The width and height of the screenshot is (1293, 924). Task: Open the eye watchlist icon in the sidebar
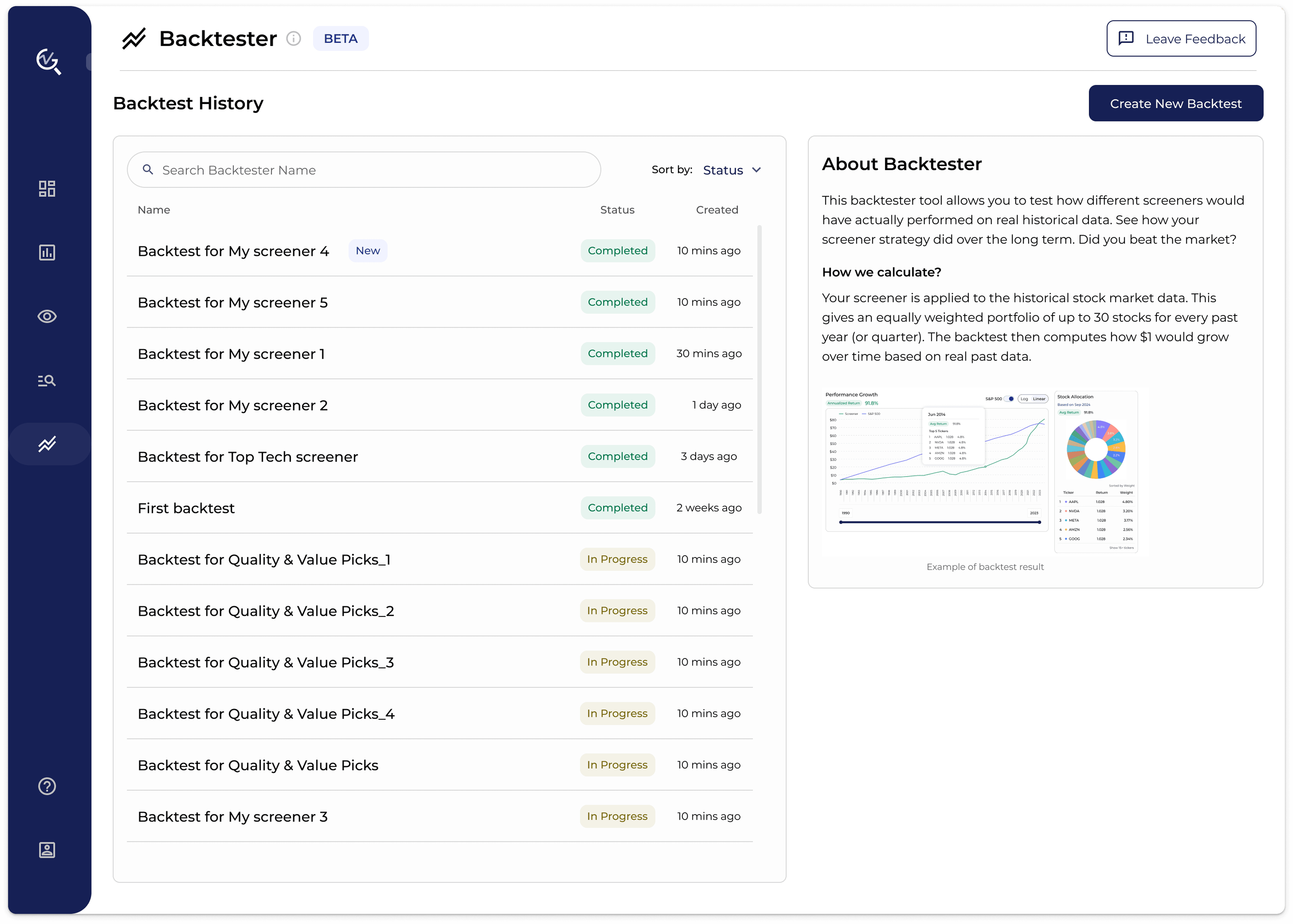click(47, 316)
